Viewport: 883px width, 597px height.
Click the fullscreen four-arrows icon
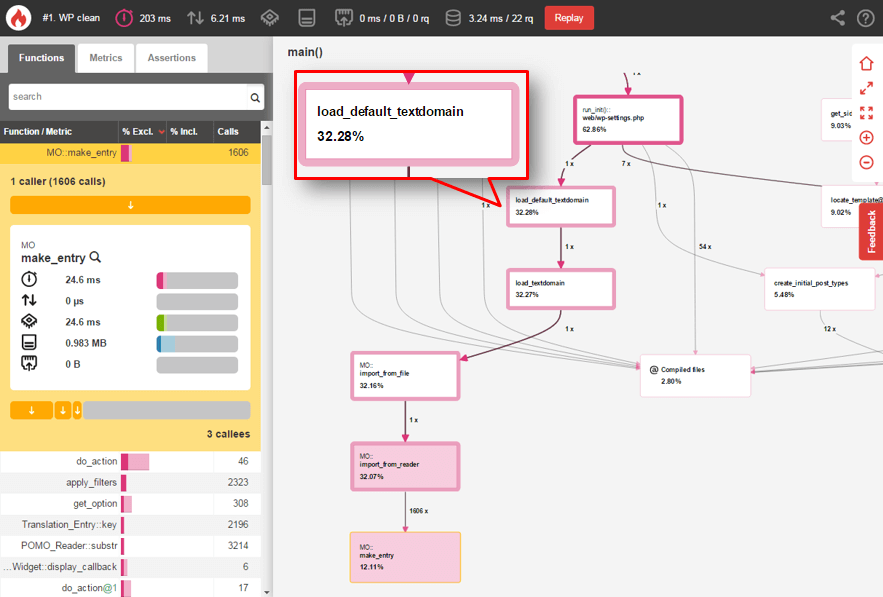point(866,113)
